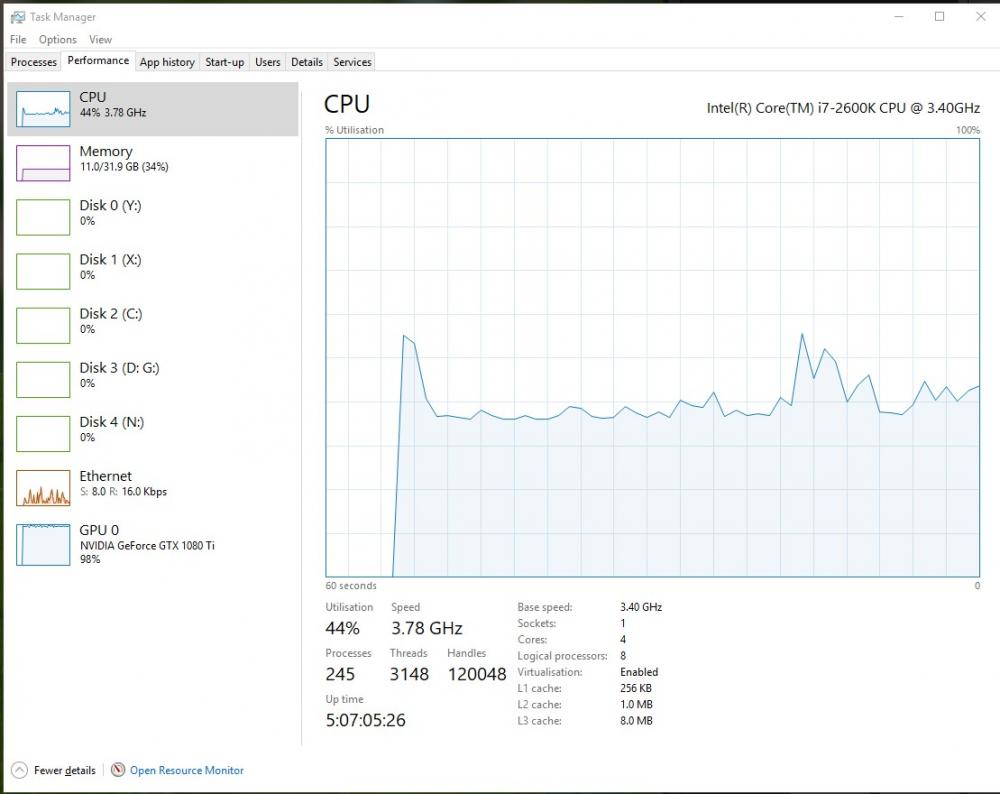Select the Performance tab
The image size is (1000, 794).
pos(98,61)
